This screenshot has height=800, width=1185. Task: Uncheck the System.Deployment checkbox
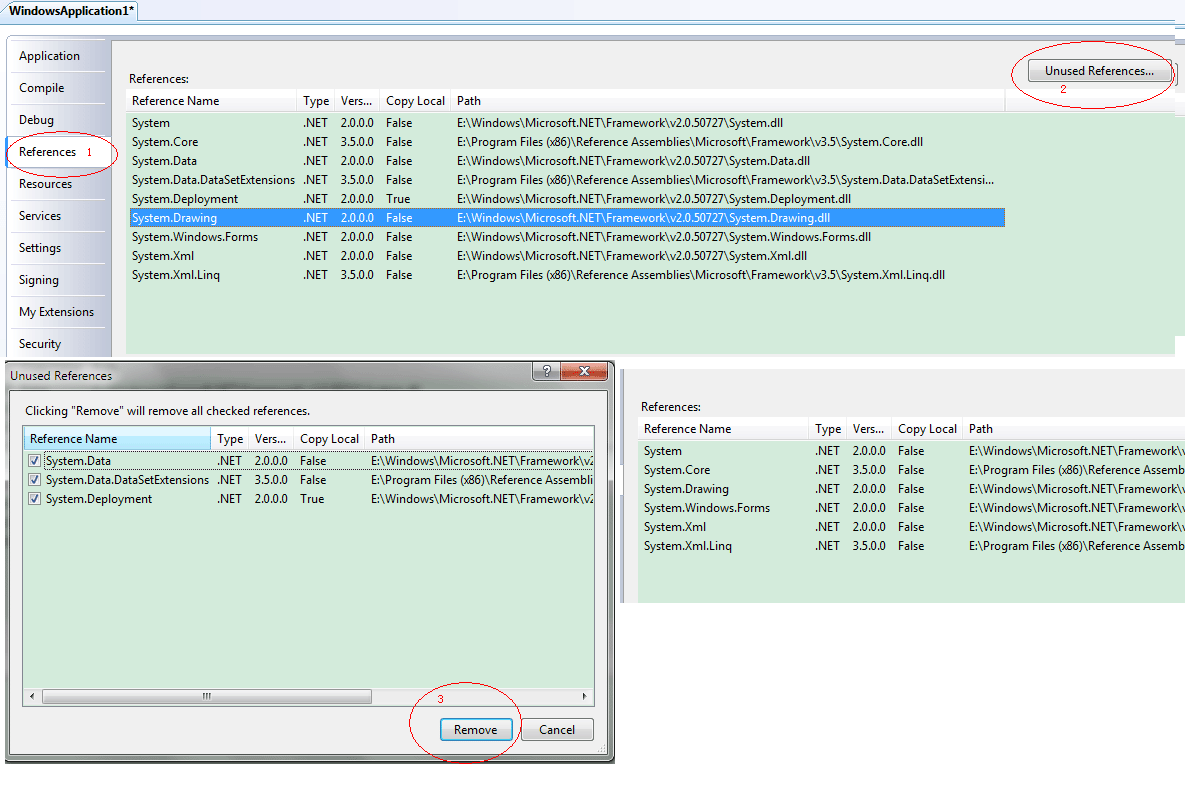[x=34, y=499]
